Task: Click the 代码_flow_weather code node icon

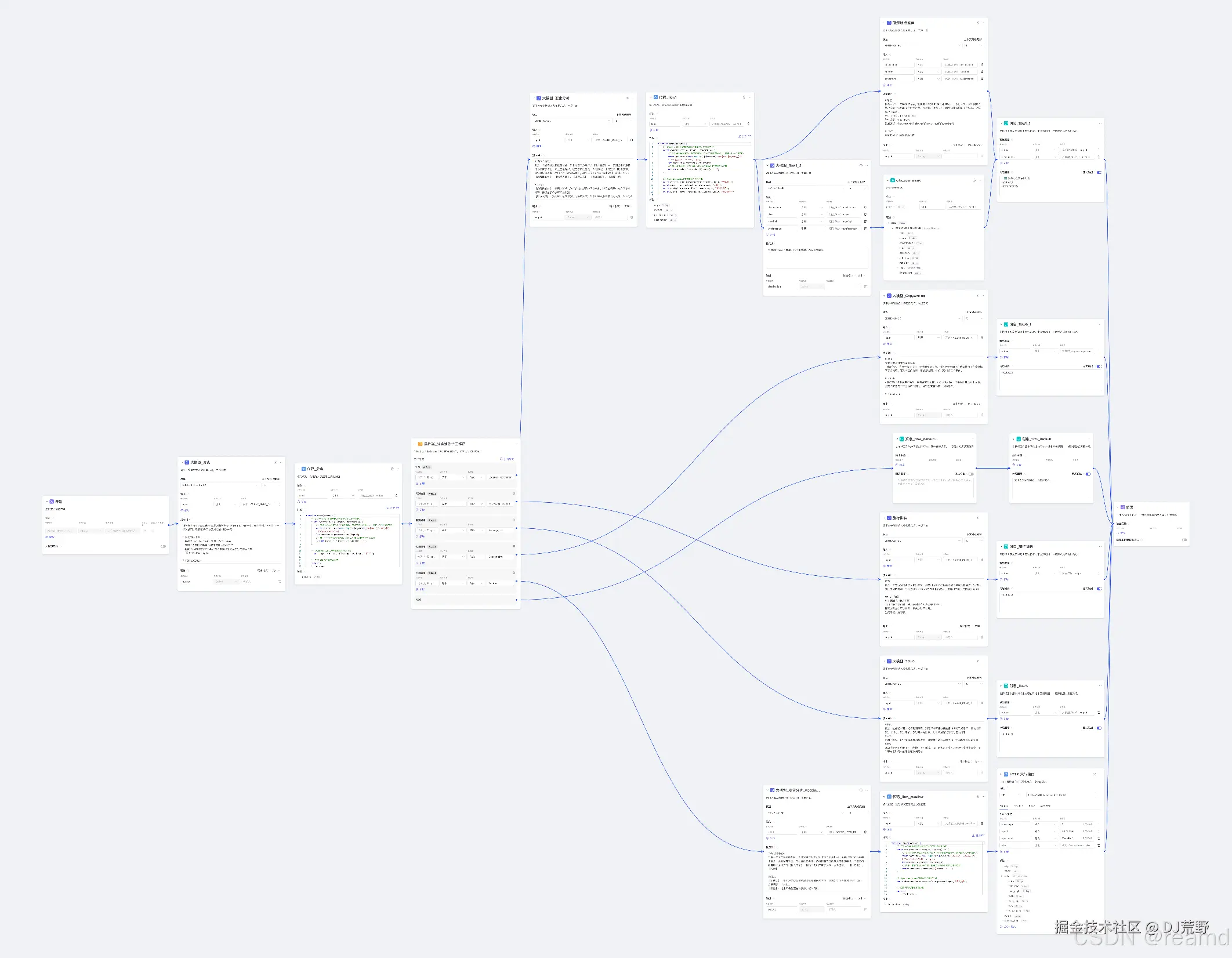Action: coord(889,797)
